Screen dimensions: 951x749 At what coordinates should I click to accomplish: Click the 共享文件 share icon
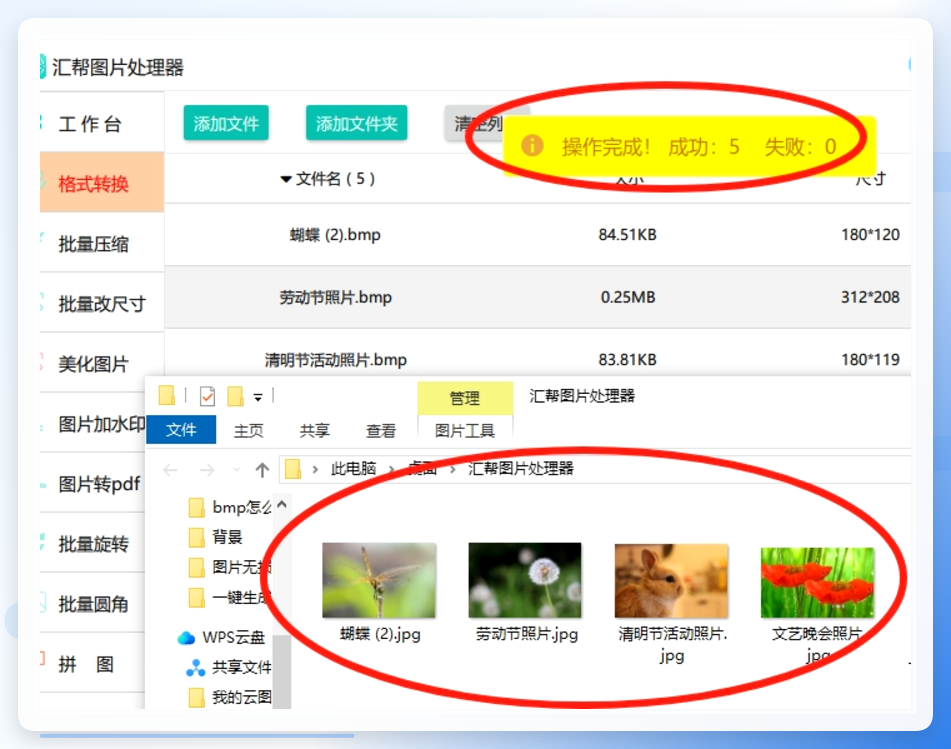pos(195,668)
